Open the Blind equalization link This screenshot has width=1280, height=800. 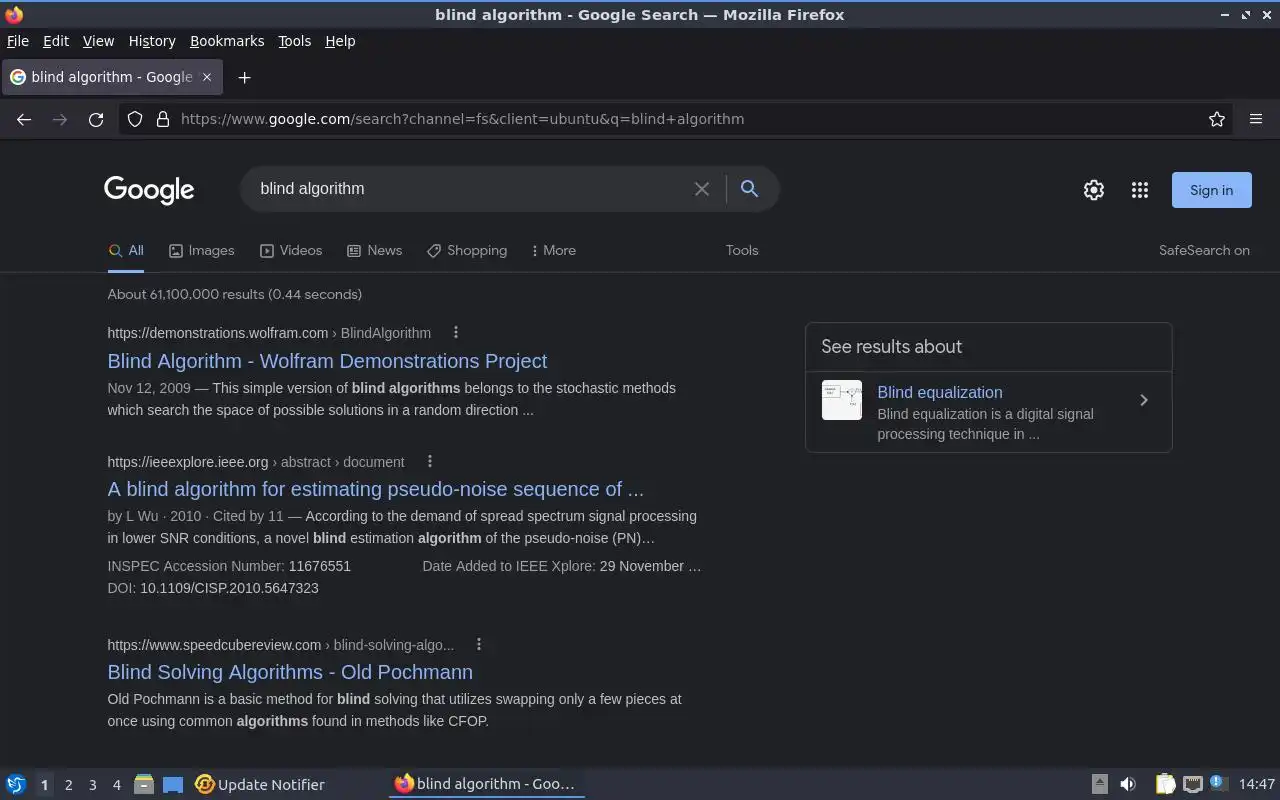click(940, 393)
